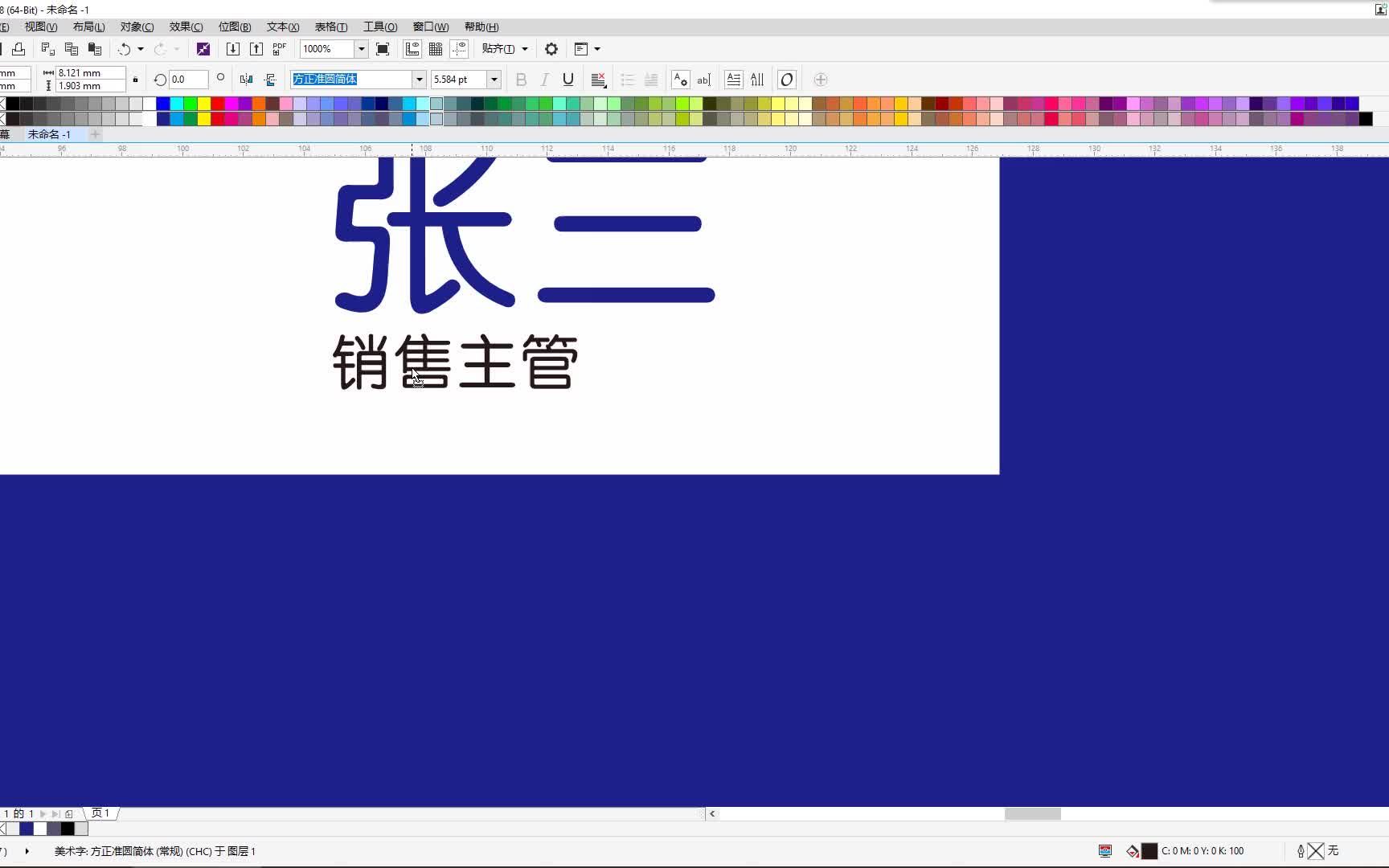
Task: Toggle the document grid display
Action: coord(436,49)
